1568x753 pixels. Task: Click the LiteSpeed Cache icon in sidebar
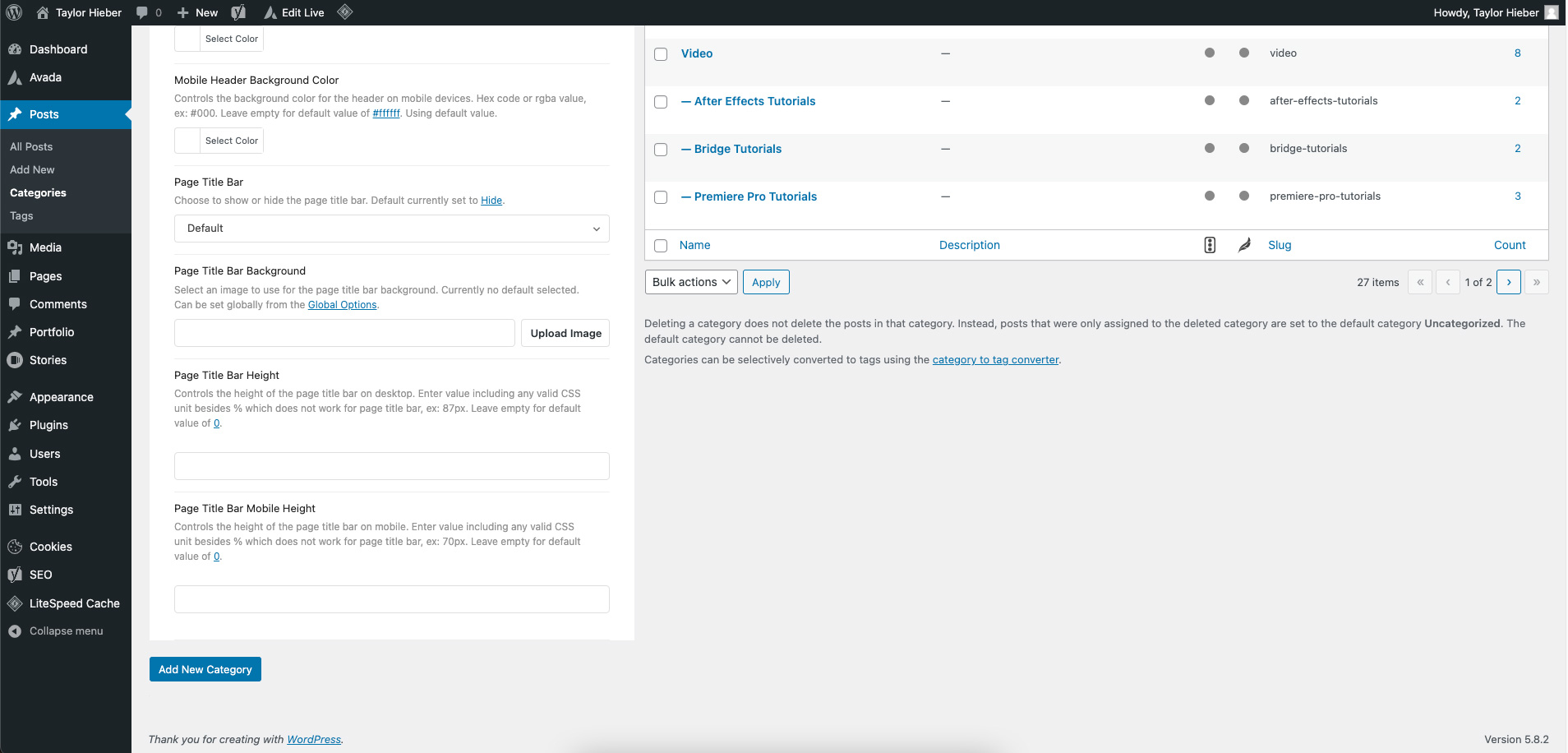[15, 603]
